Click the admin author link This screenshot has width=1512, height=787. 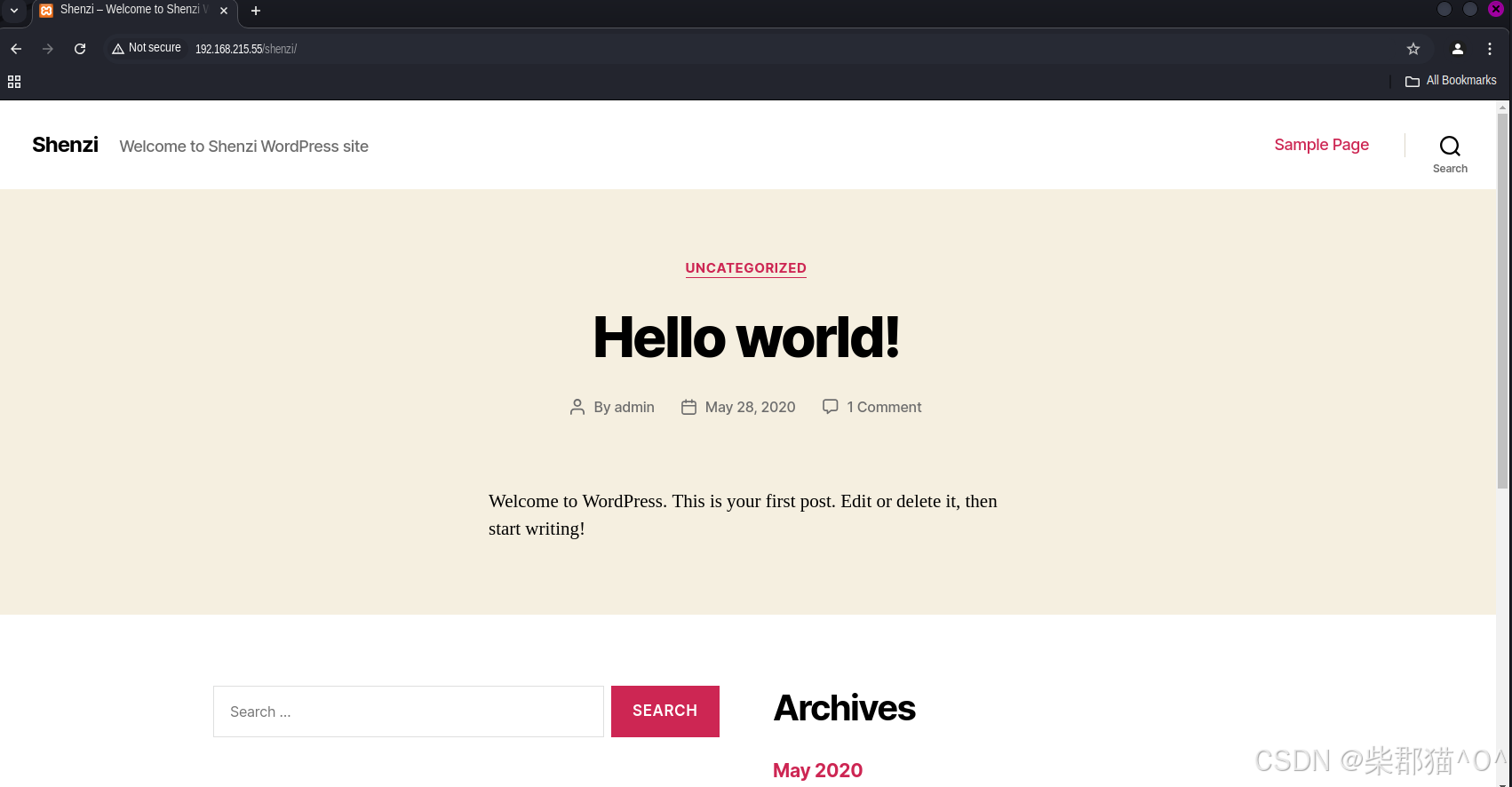pos(634,407)
